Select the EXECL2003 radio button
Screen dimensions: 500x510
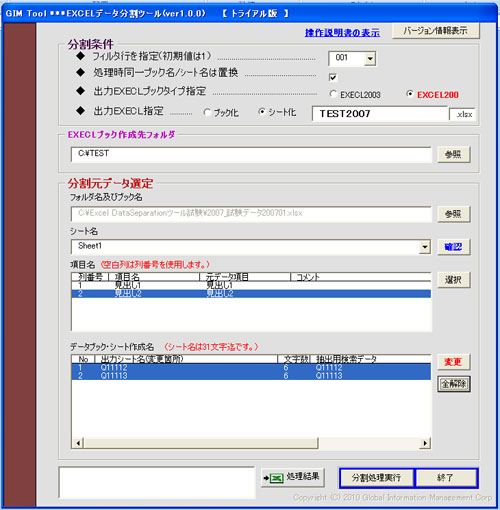click(333, 94)
